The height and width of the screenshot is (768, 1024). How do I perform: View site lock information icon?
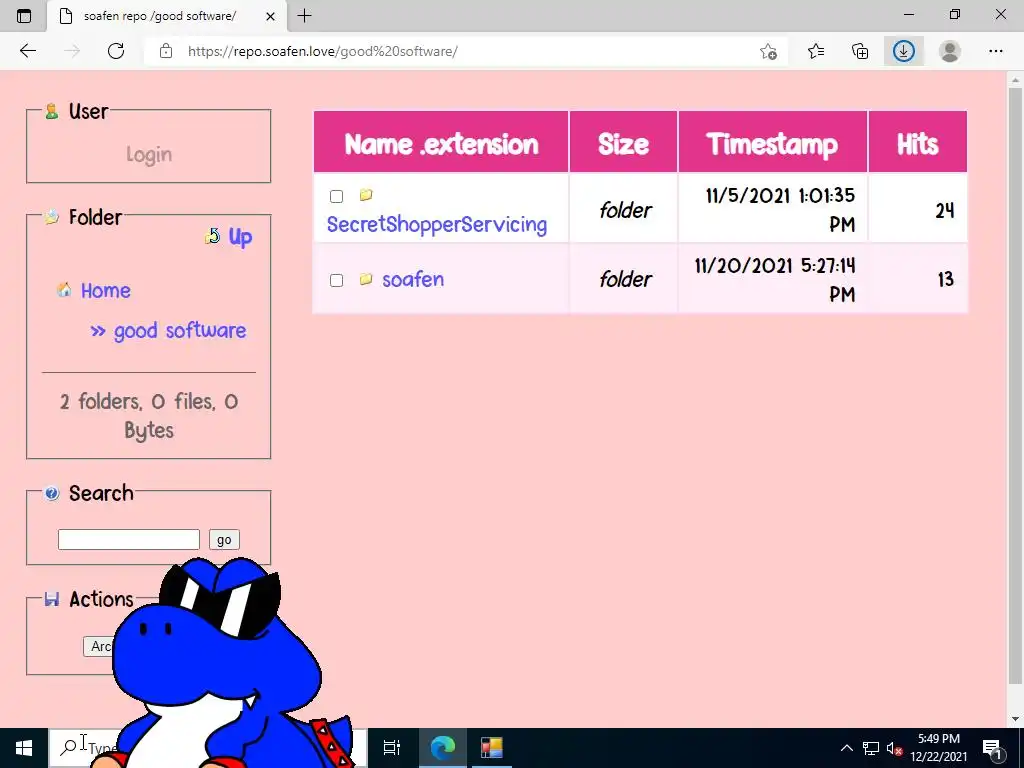(166, 51)
